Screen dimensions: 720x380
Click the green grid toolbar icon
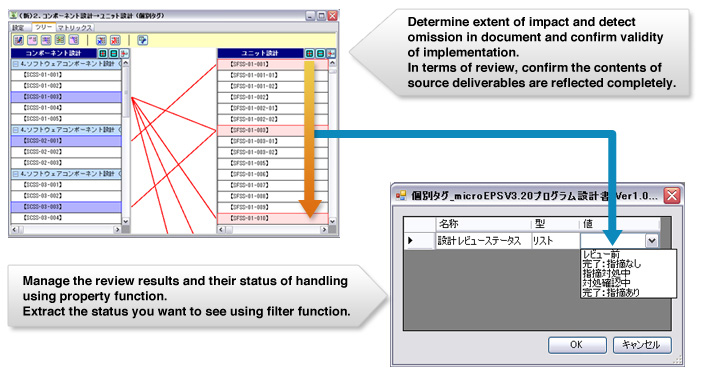tap(60, 40)
